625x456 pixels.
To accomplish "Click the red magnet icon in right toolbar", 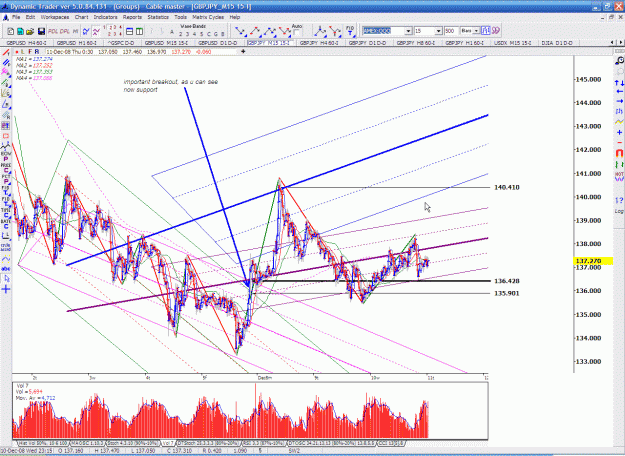I will click(619, 153).
